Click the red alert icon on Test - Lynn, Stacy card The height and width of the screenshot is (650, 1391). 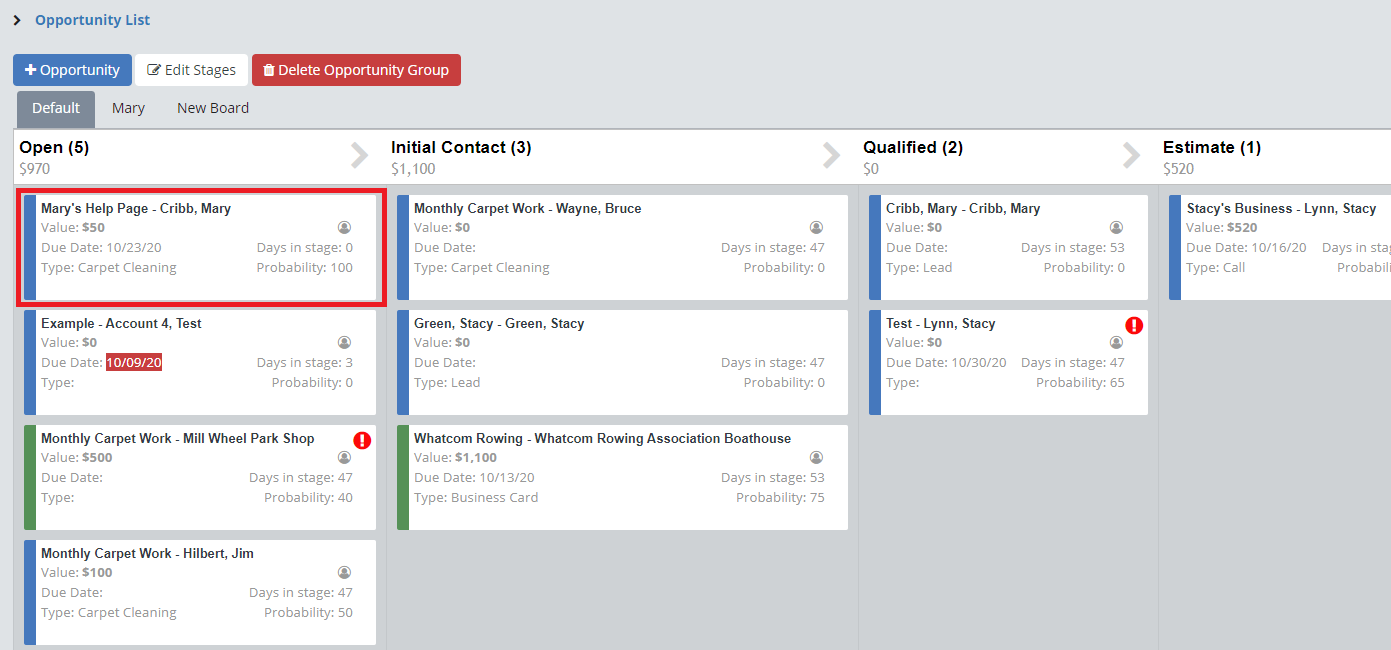point(1134,325)
